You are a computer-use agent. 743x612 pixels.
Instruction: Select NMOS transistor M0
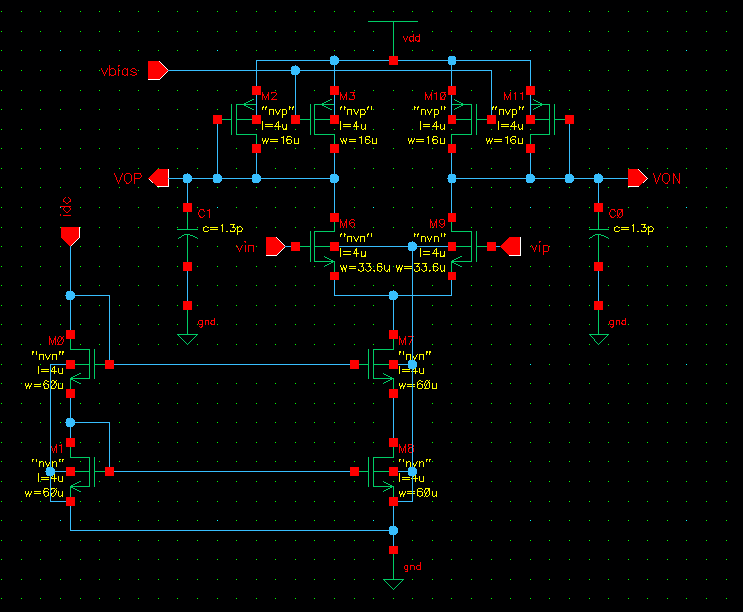coord(83,364)
